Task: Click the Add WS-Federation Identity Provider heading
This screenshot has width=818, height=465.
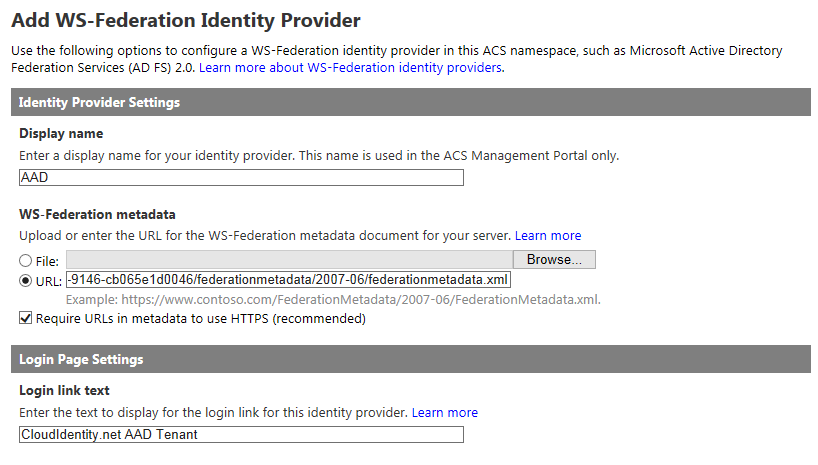Action: (x=186, y=20)
